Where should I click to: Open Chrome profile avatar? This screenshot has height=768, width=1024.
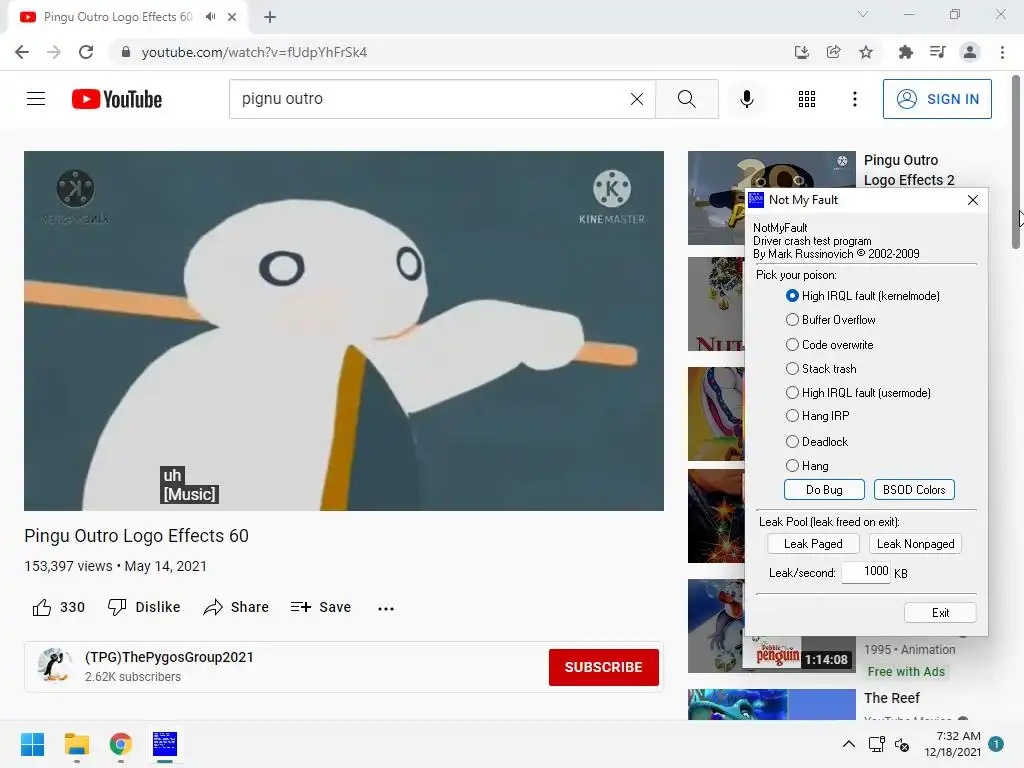coord(970,52)
